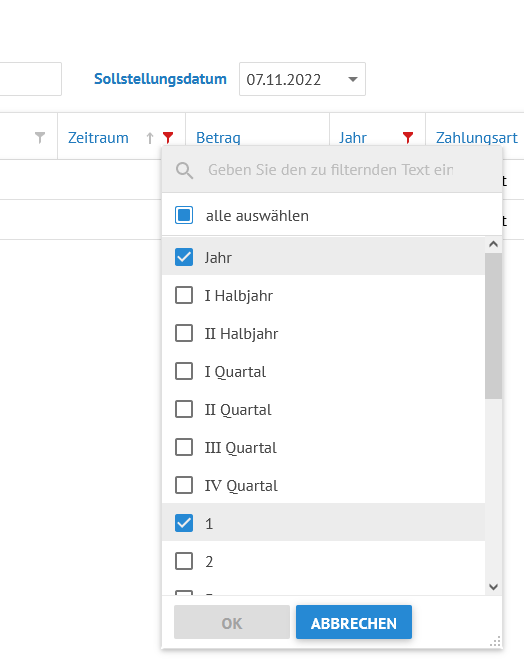524x672 pixels.
Task: Uncheck the 'Jahr' filter option
Action: (x=184, y=257)
